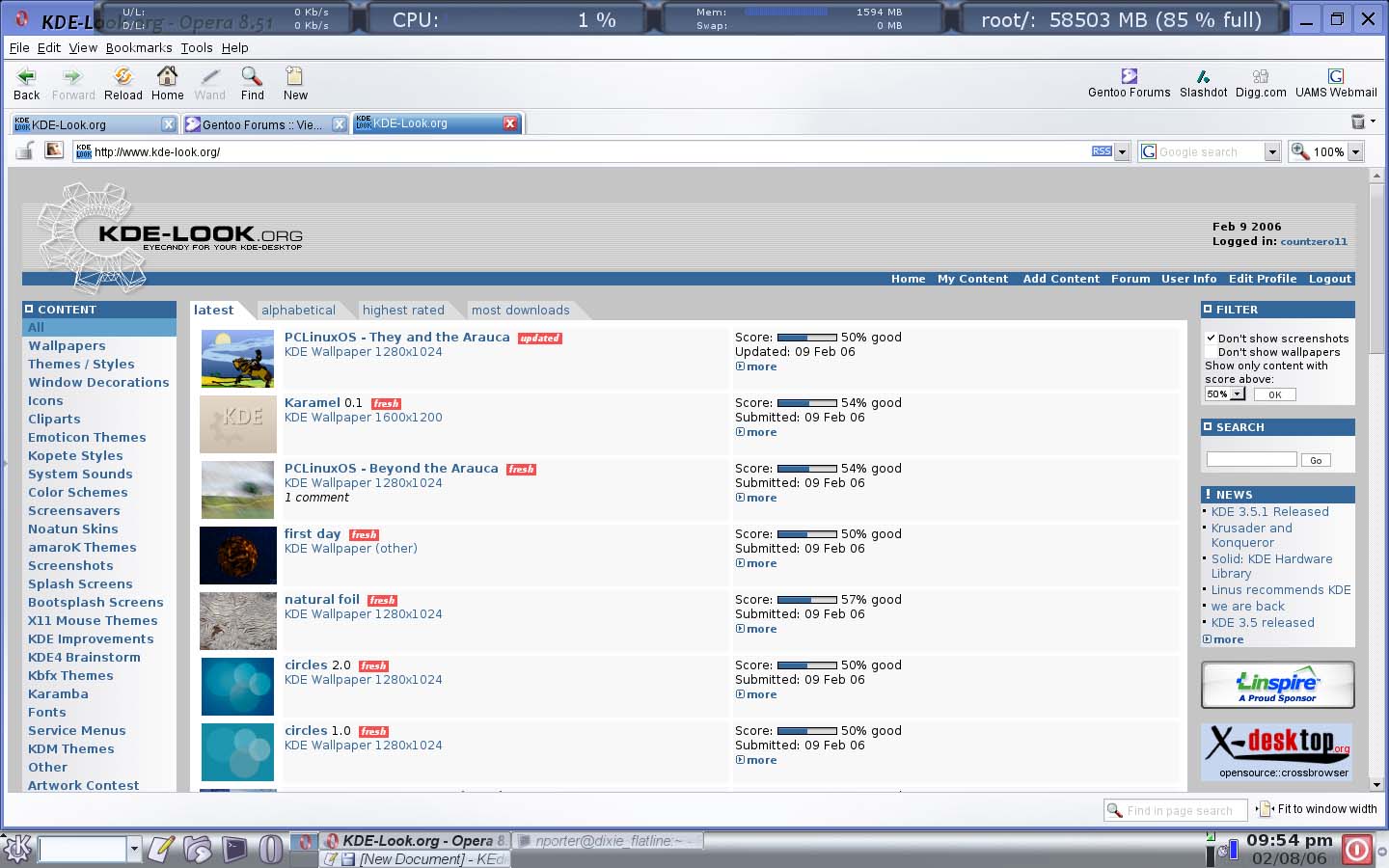Viewport: 1389px width, 868px height.
Task: Close the active KDE-Look.org tab
Action: 510,123
